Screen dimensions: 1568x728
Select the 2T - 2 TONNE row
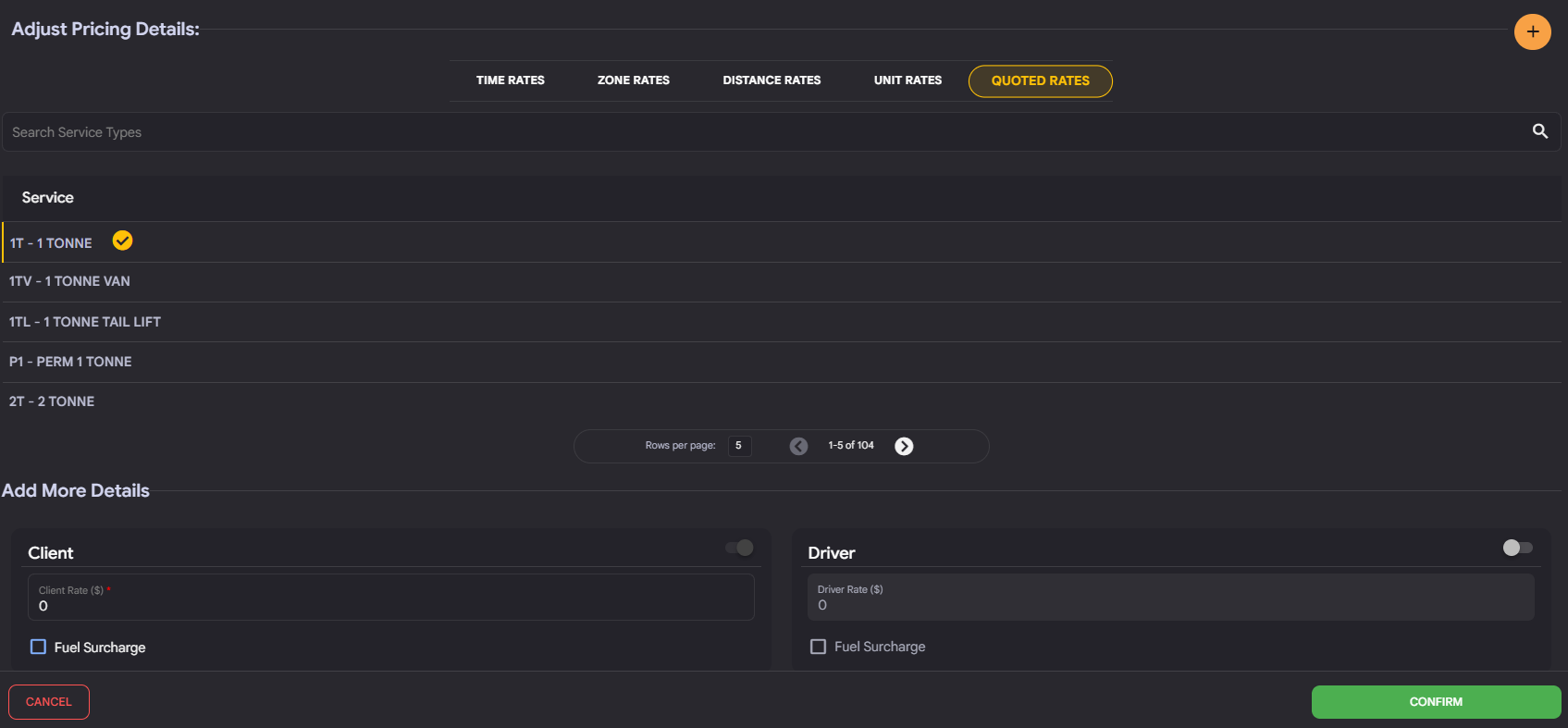click(x=782, y=401)
